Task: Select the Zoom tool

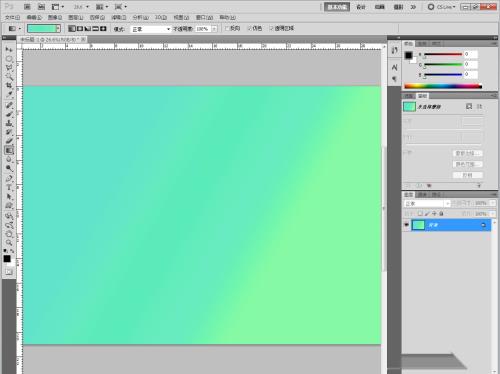Action: click(9, 243)
